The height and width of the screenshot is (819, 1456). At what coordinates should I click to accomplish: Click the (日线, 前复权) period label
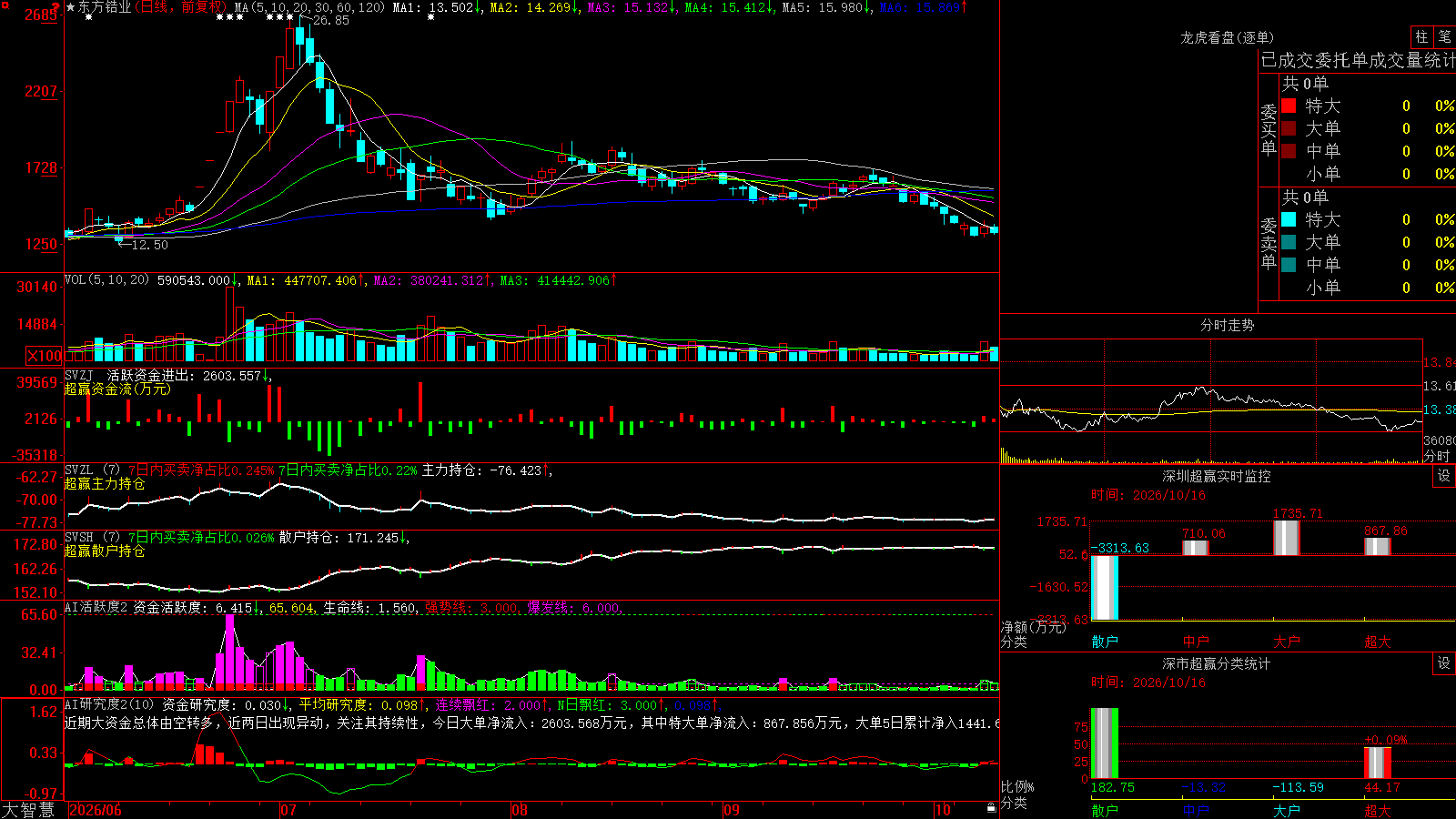[x=181, y=7]
